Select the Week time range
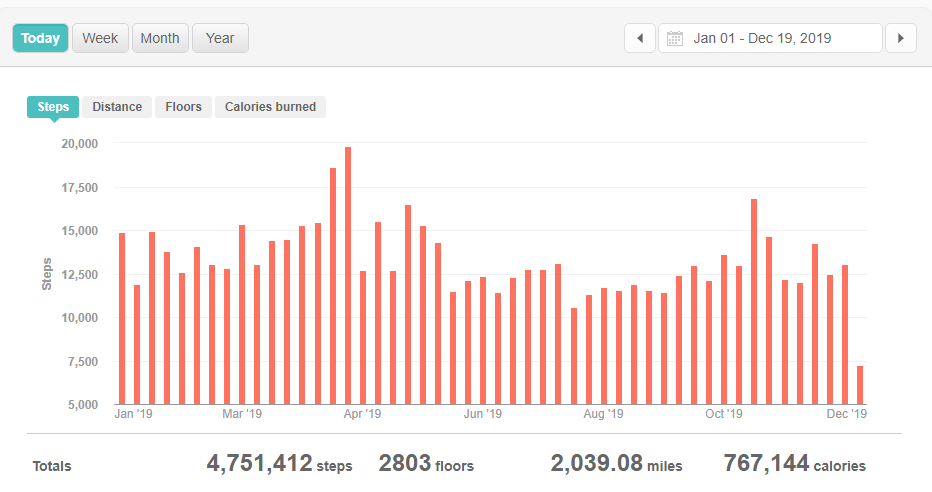The height and width of the screenshot is (492, 932). click(x=100, y=39)
